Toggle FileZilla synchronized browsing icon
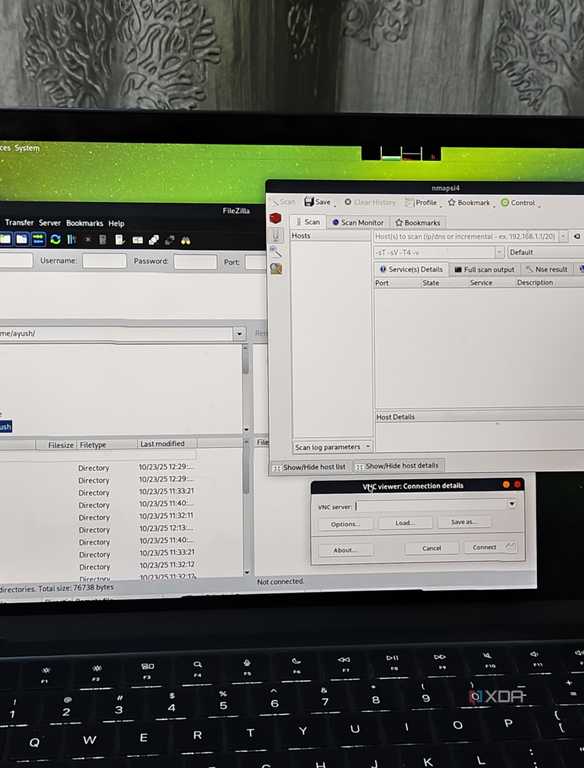 170,240
